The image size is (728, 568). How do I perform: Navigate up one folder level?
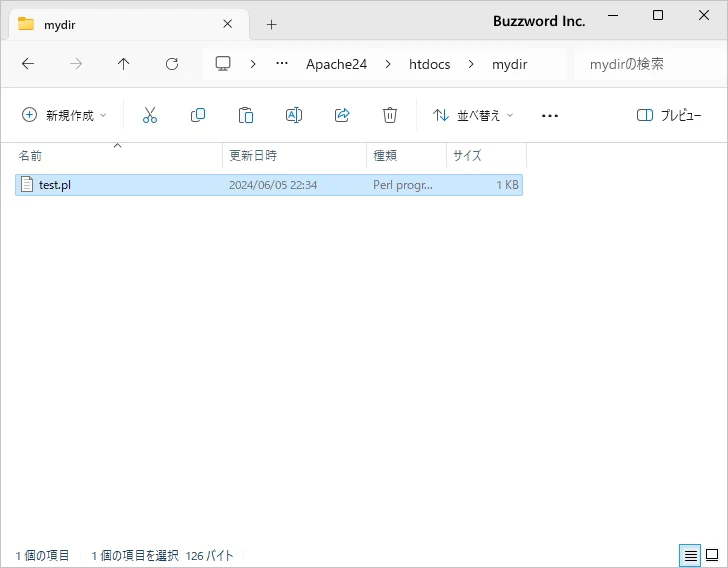click(x=124, y=64)
